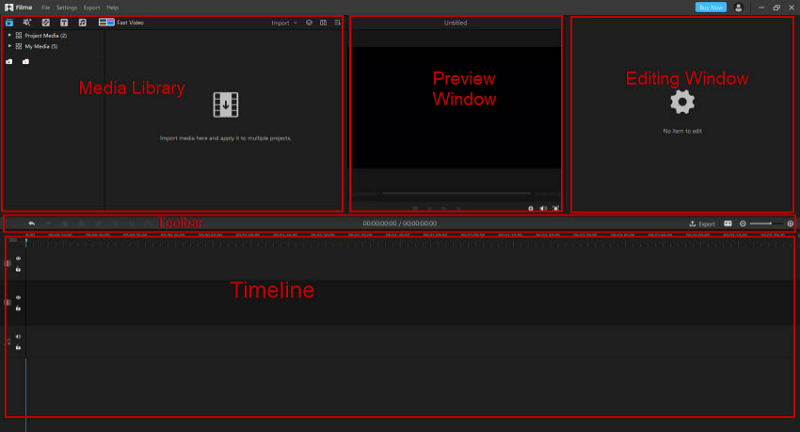Viewport: 800px width, 432px height.
Task: Click the fullscreen icon in preview window
Action: coord(555,208)
